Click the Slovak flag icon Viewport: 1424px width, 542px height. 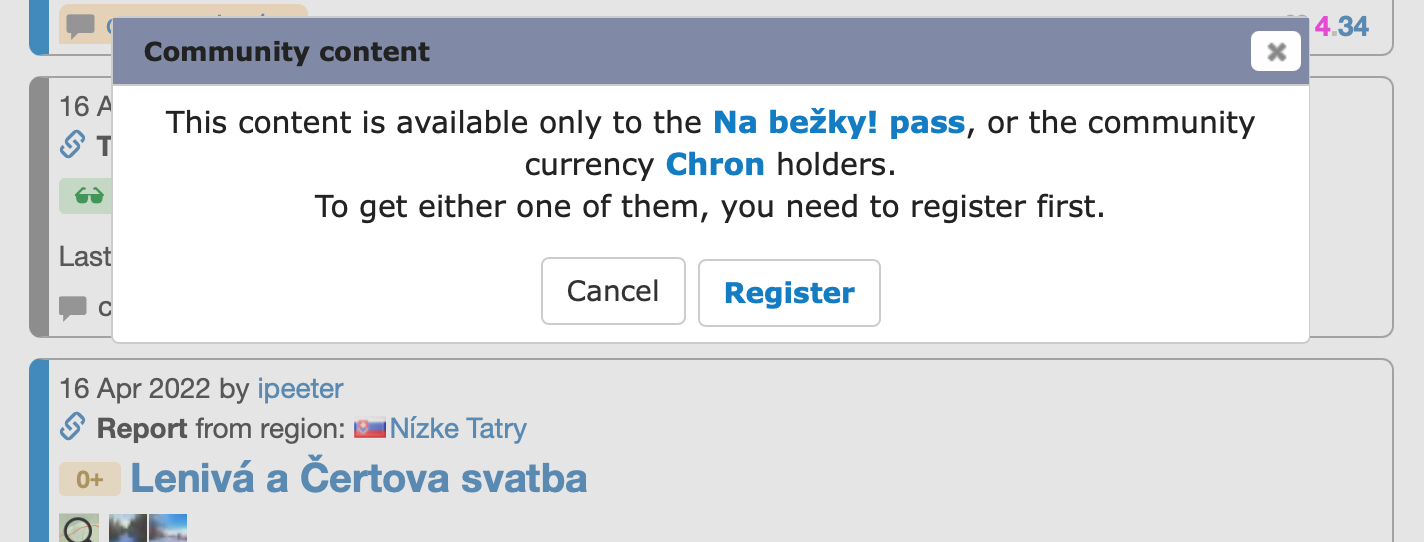click(x=370, y=429)
